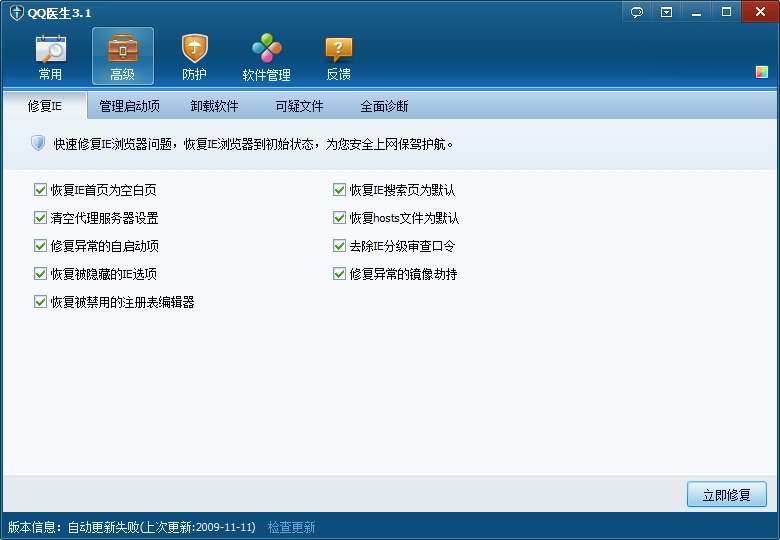Select the 修复IE tab
780x540 pixels.
point(45,106)
